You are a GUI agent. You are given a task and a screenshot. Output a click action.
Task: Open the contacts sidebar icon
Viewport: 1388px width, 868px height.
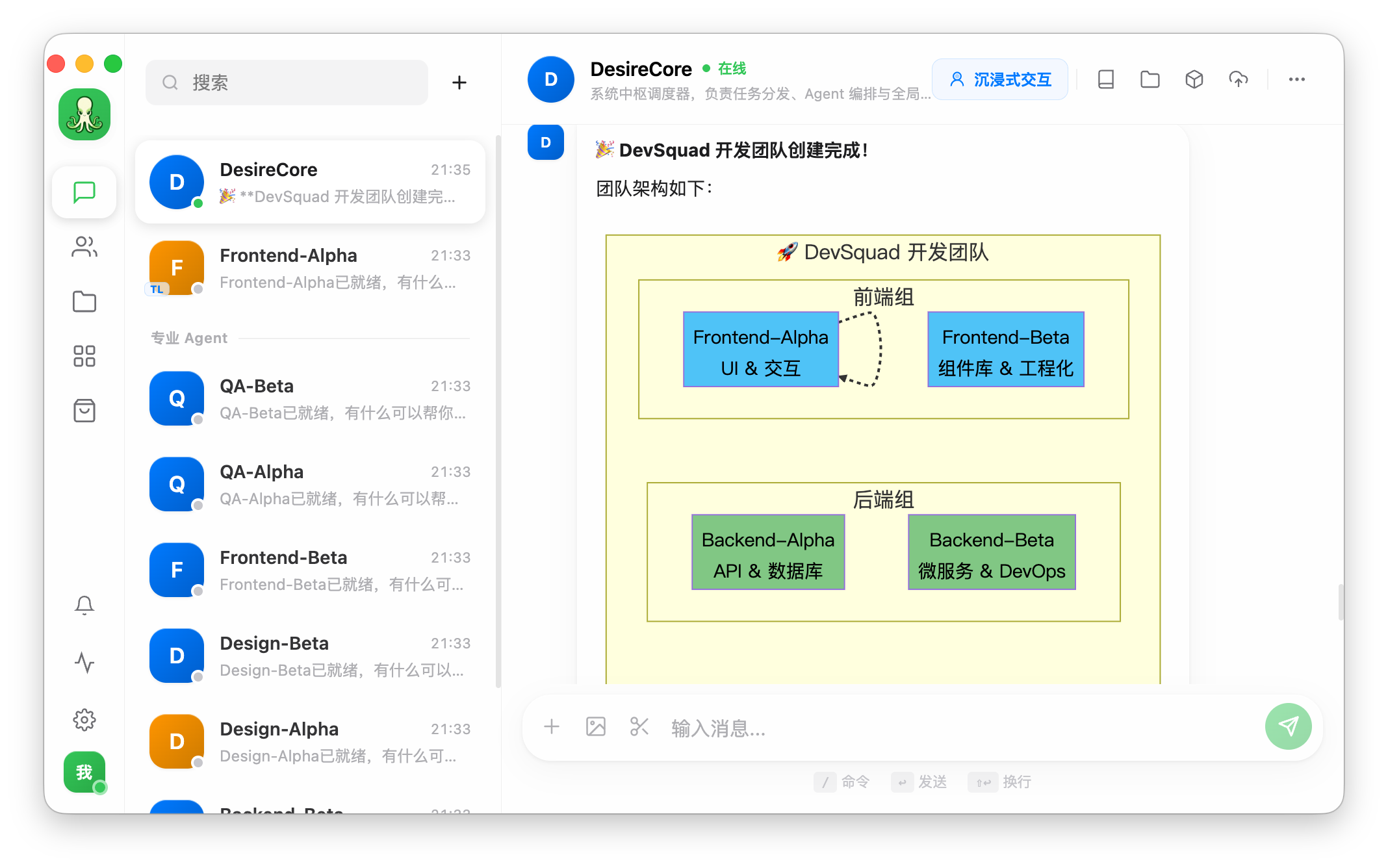click(84, 247)
